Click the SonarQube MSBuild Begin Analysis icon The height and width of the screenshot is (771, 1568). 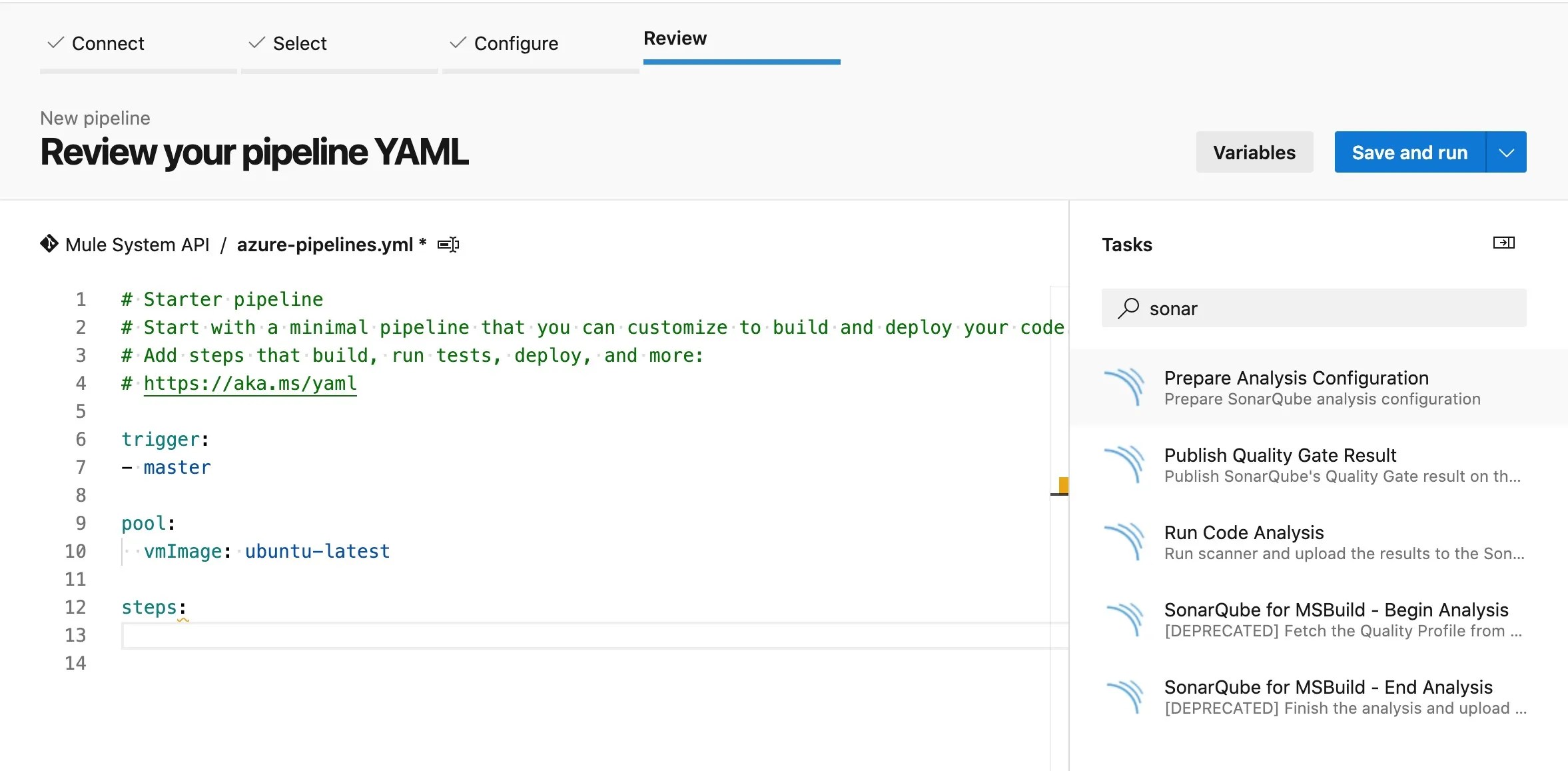1124,619
